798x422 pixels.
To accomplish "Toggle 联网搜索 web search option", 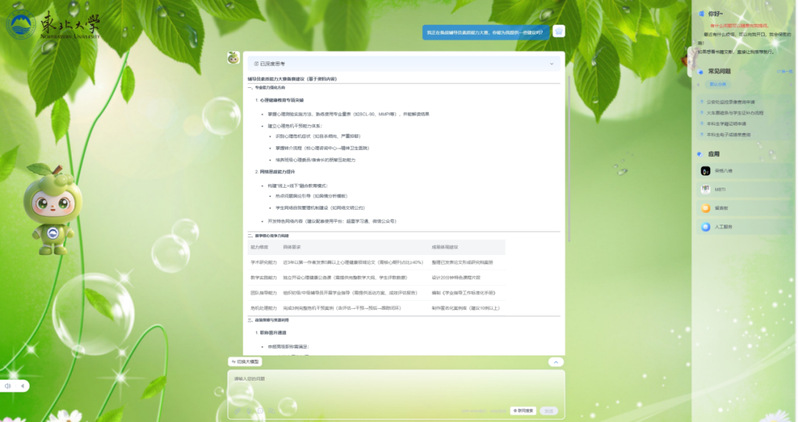I will (523, 410).
